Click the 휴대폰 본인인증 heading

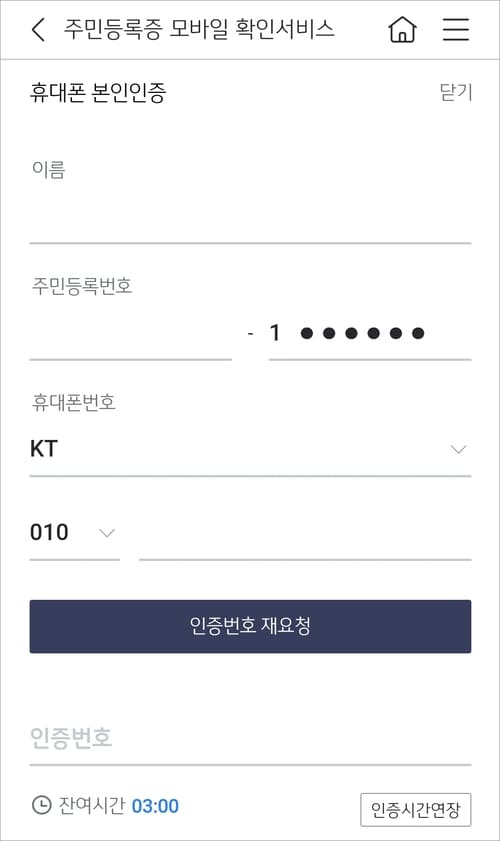[98, 92]
